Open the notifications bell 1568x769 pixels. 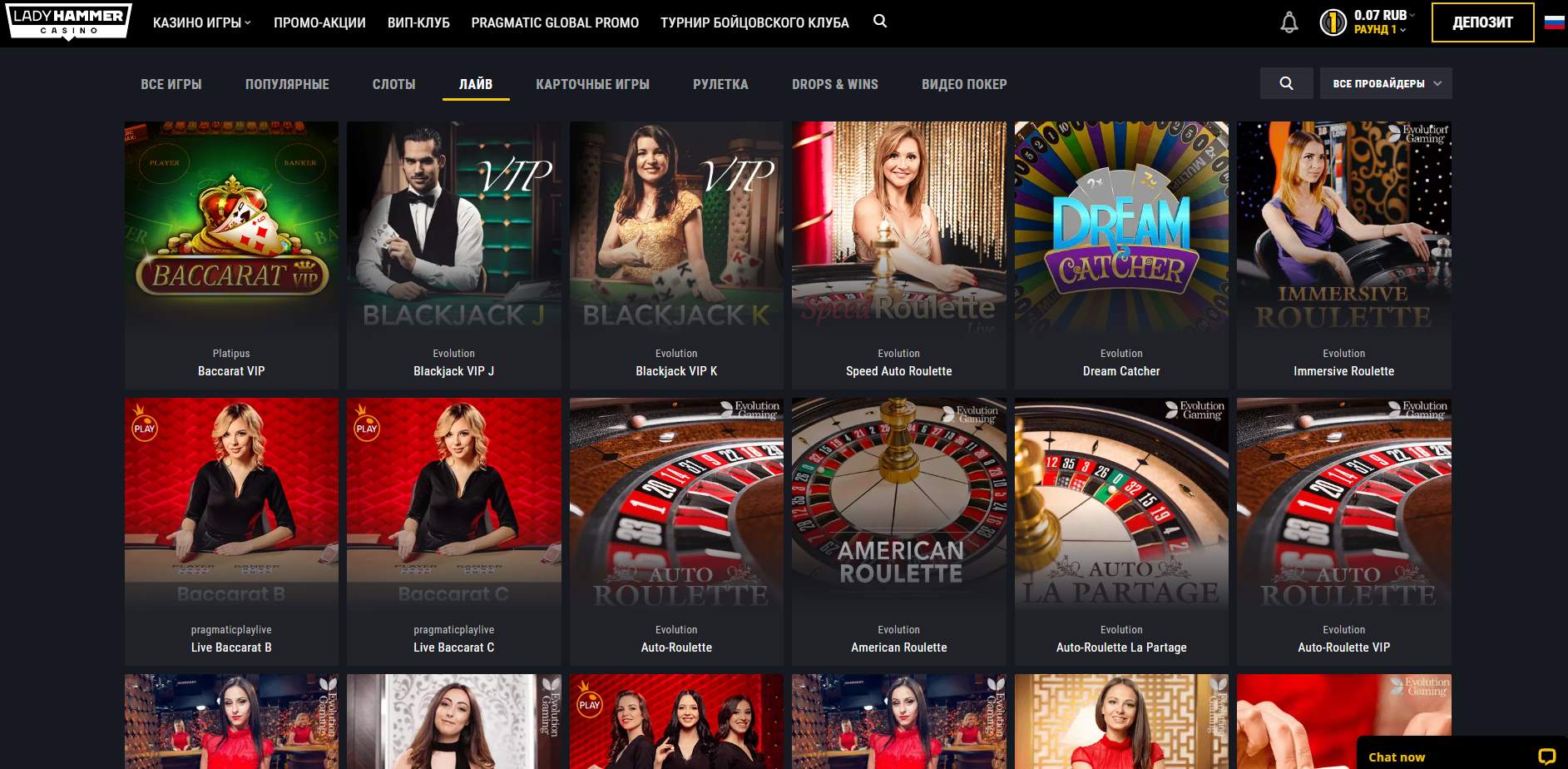coord(1289,22)
